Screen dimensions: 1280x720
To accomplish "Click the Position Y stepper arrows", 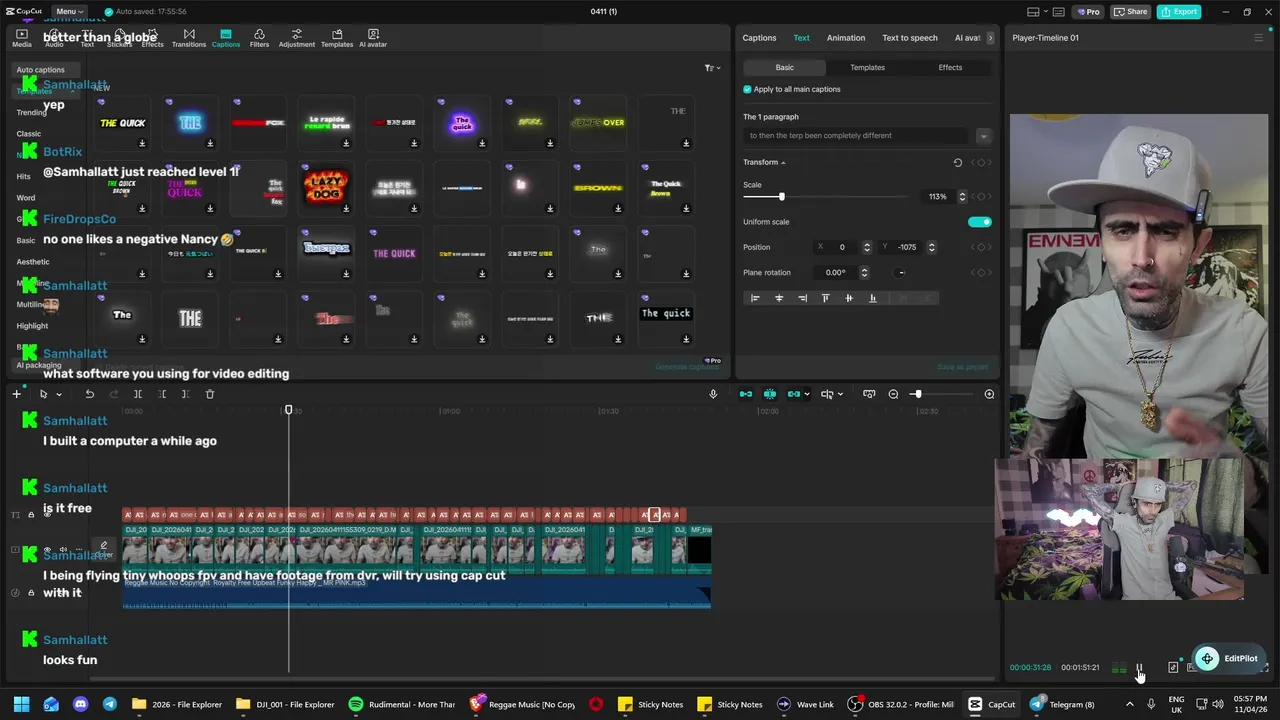I will point(931,247).
